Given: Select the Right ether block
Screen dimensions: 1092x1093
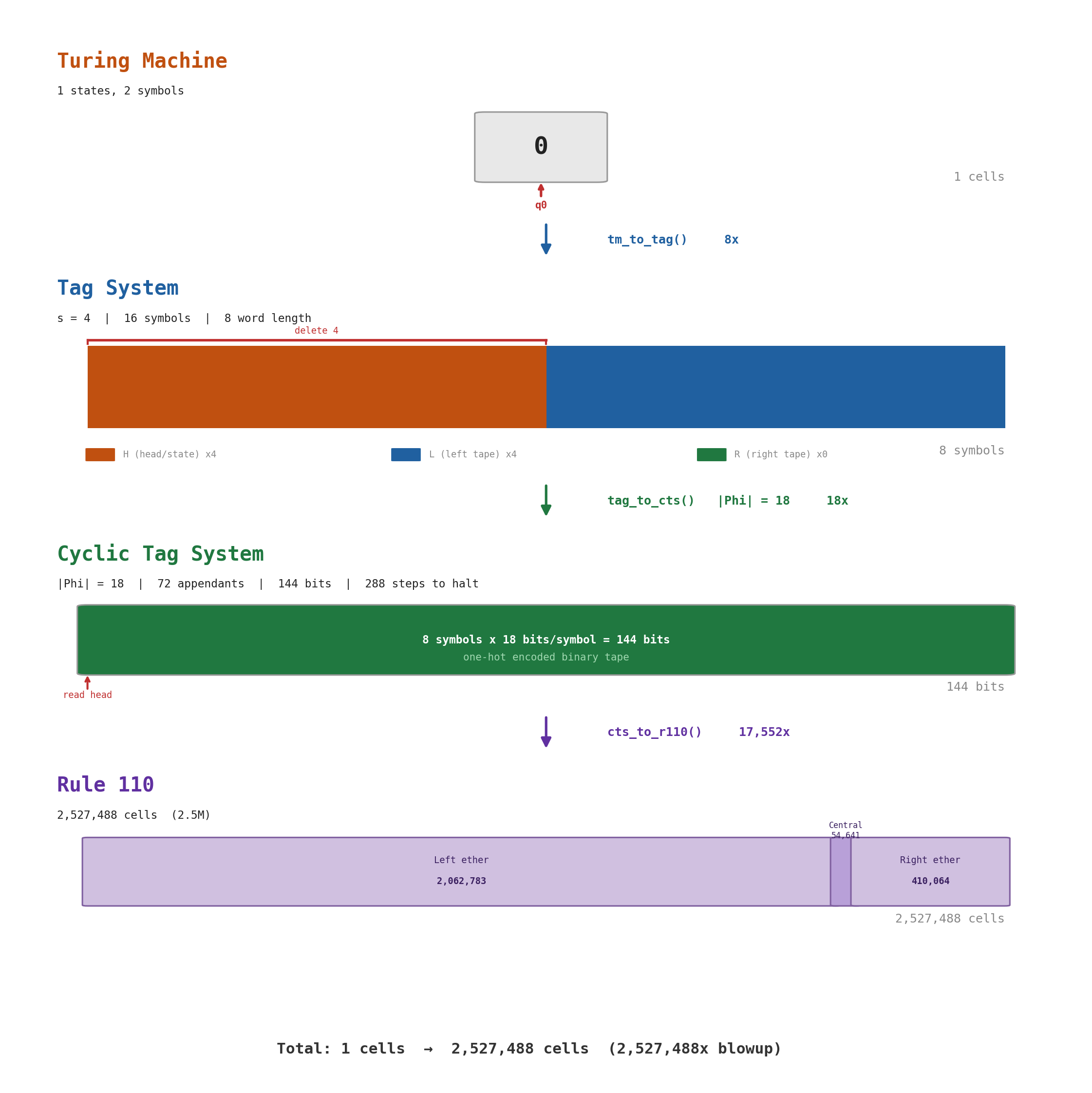Looking at the screenshot, I should click(x=930, y=871).
